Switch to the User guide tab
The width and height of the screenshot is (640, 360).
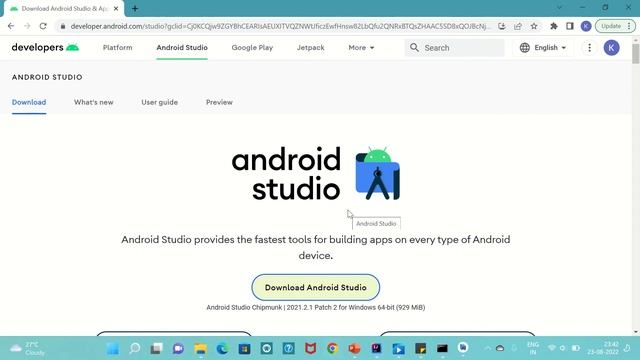pos(160,102)
